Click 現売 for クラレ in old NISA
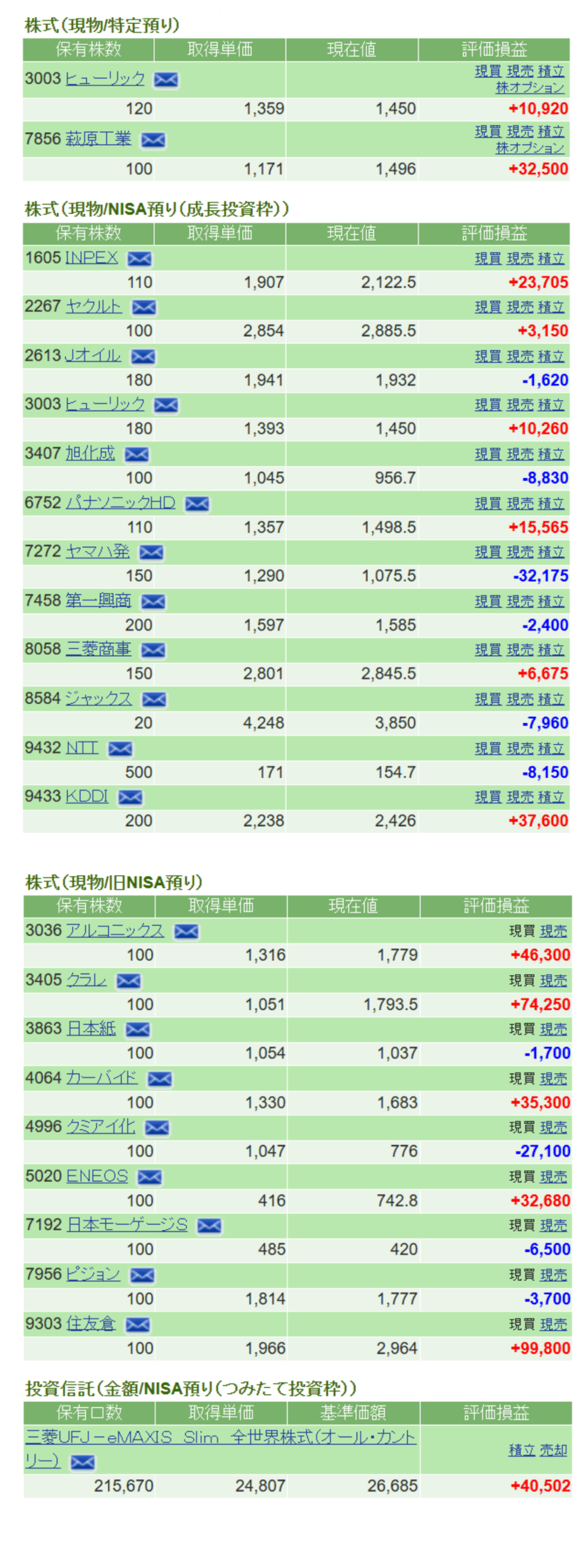 553,980
